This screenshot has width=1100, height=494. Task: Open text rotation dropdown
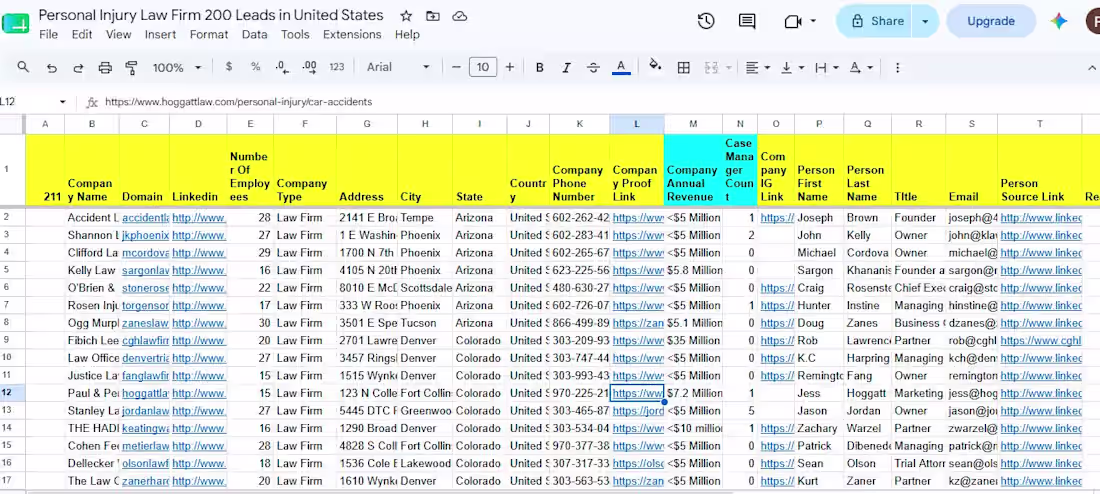[x=860, y=67]
